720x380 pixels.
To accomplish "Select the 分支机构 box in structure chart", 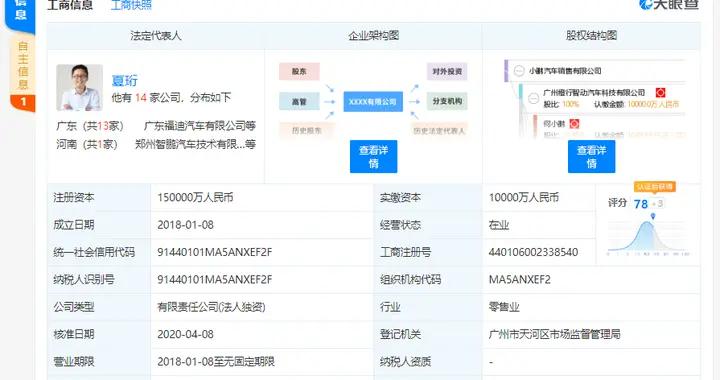I will [x=447, y=101].
